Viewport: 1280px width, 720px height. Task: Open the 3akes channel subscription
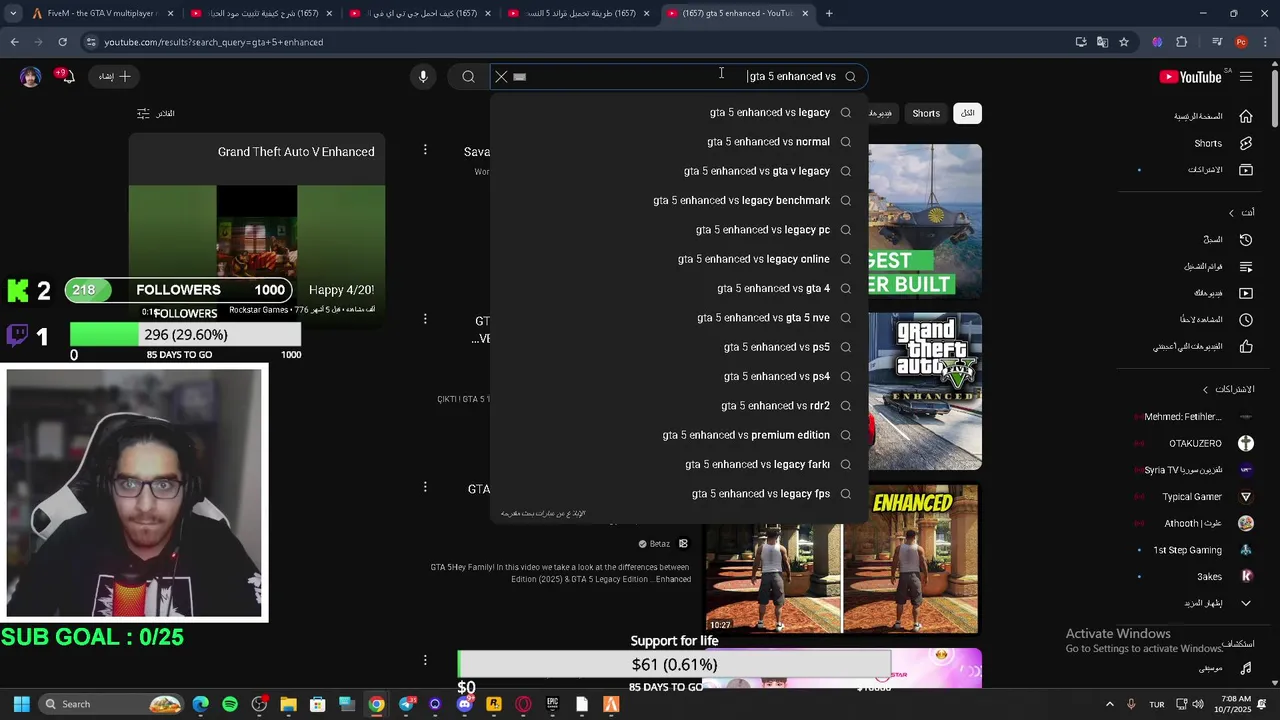[x=1195, y=577]
